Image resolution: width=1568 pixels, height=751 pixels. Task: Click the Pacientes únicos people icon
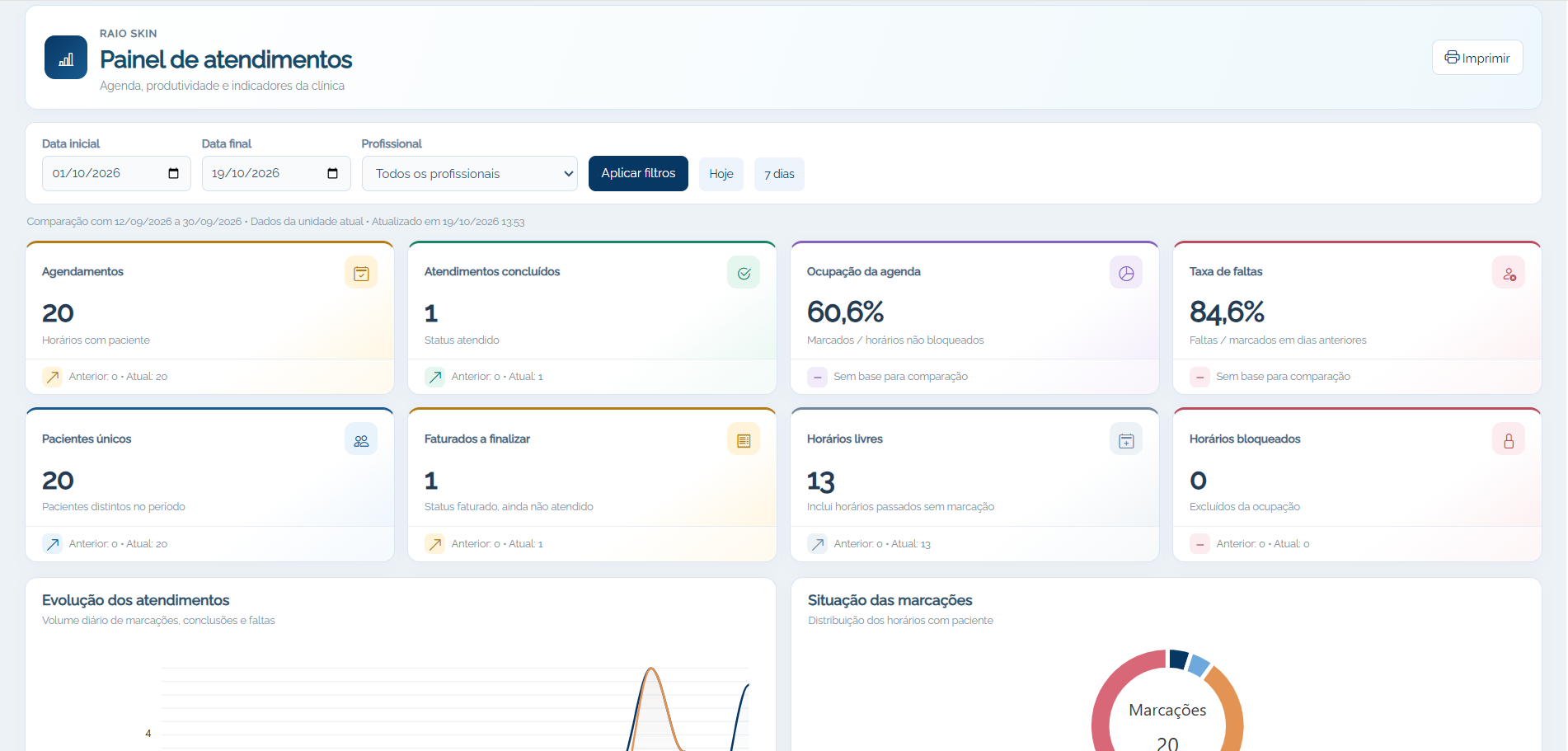tap(361, 440)
